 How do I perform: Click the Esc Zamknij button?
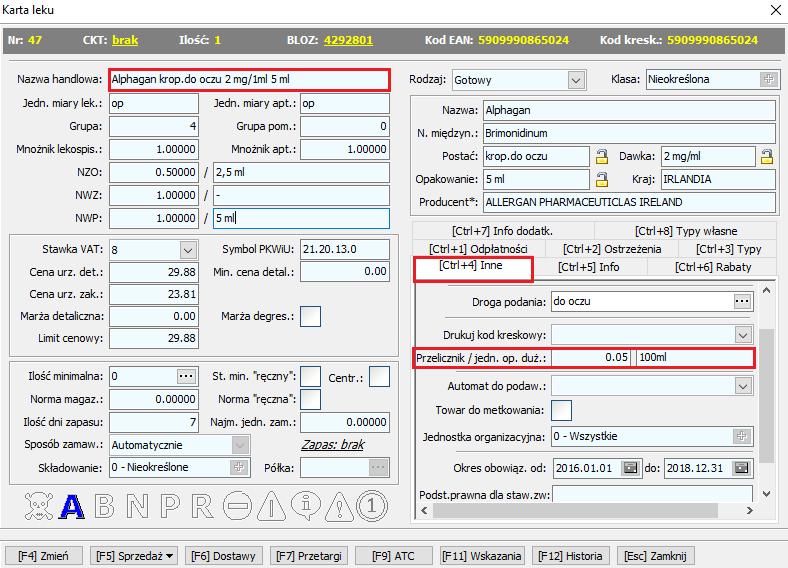655,556
